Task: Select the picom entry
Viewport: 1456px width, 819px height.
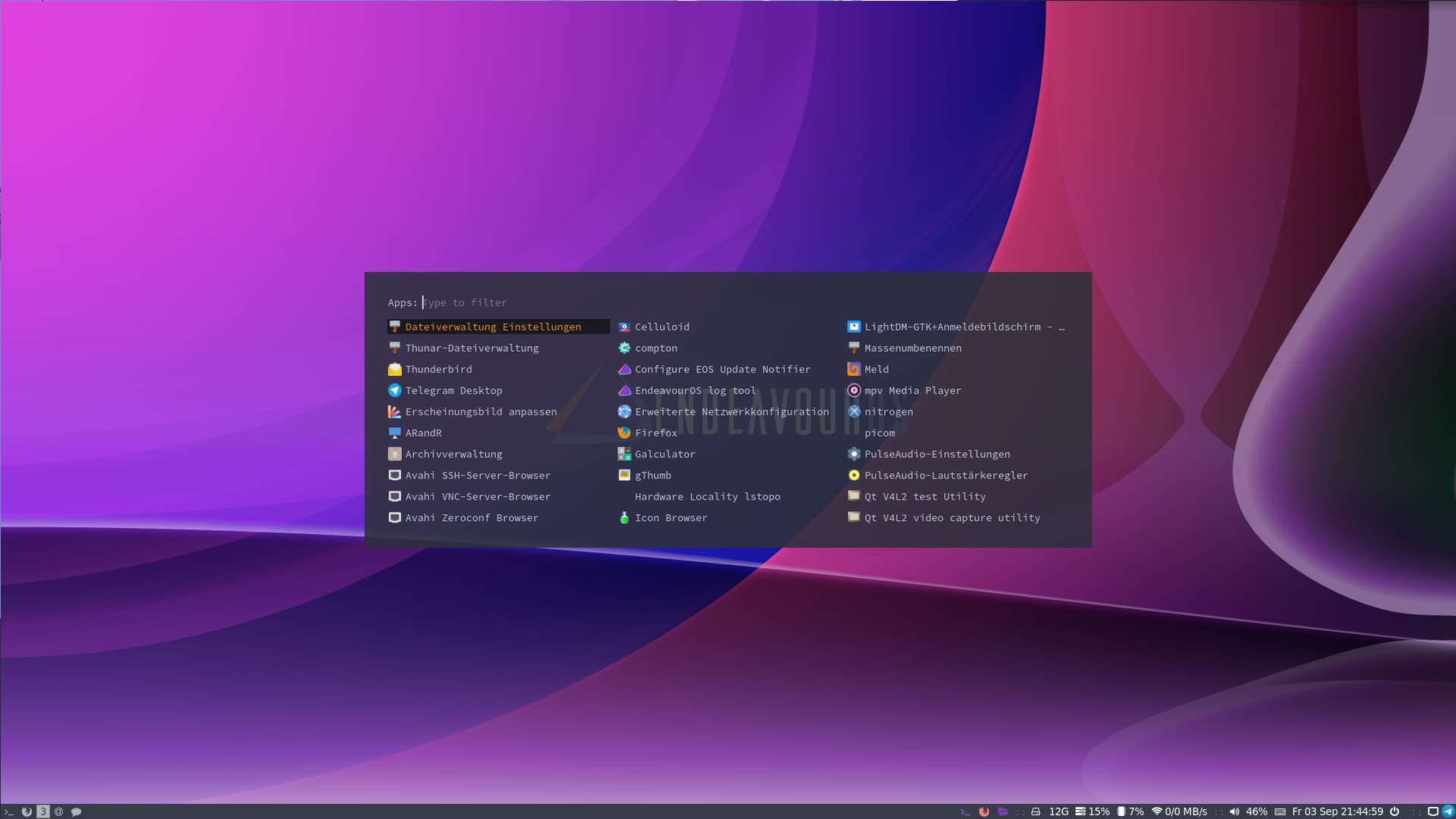Action: pos(958,433)
